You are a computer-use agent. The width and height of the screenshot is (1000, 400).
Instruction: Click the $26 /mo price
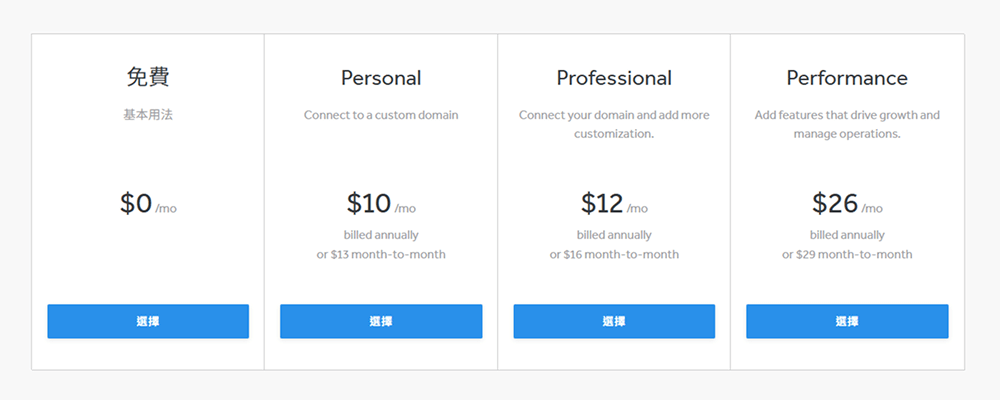click(847, 204)
